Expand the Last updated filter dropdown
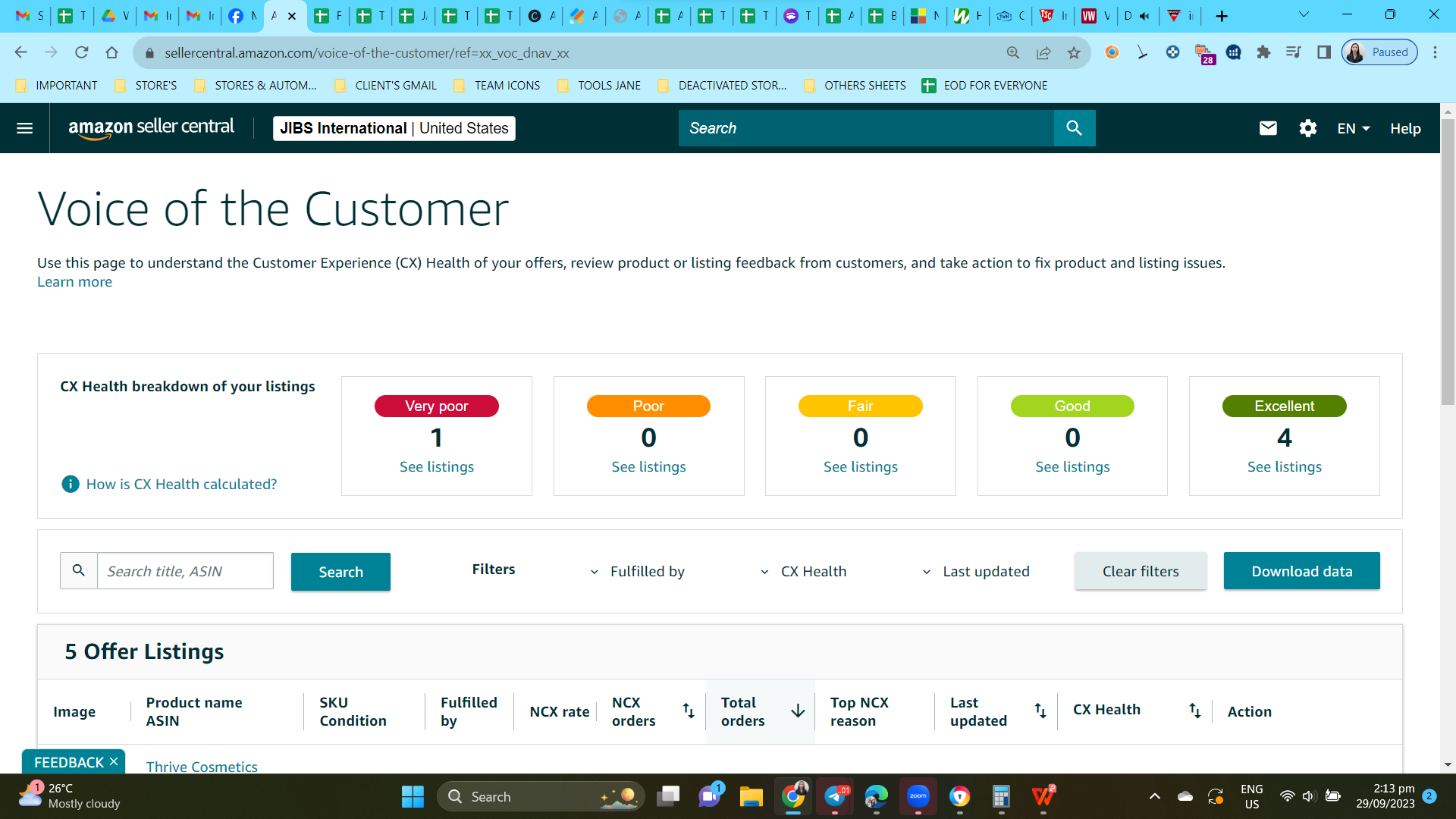This screenshot has height=819, width=1456. tap(975, 571)
